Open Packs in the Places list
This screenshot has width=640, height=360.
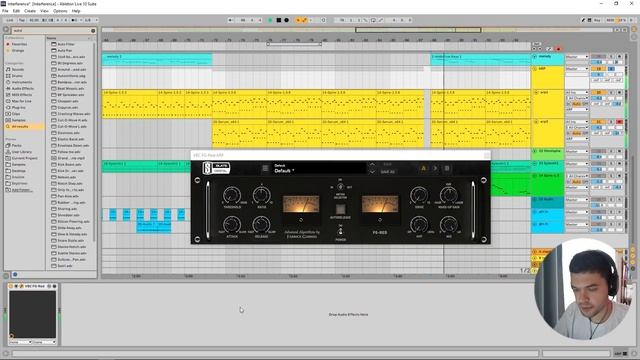(17, 145)
